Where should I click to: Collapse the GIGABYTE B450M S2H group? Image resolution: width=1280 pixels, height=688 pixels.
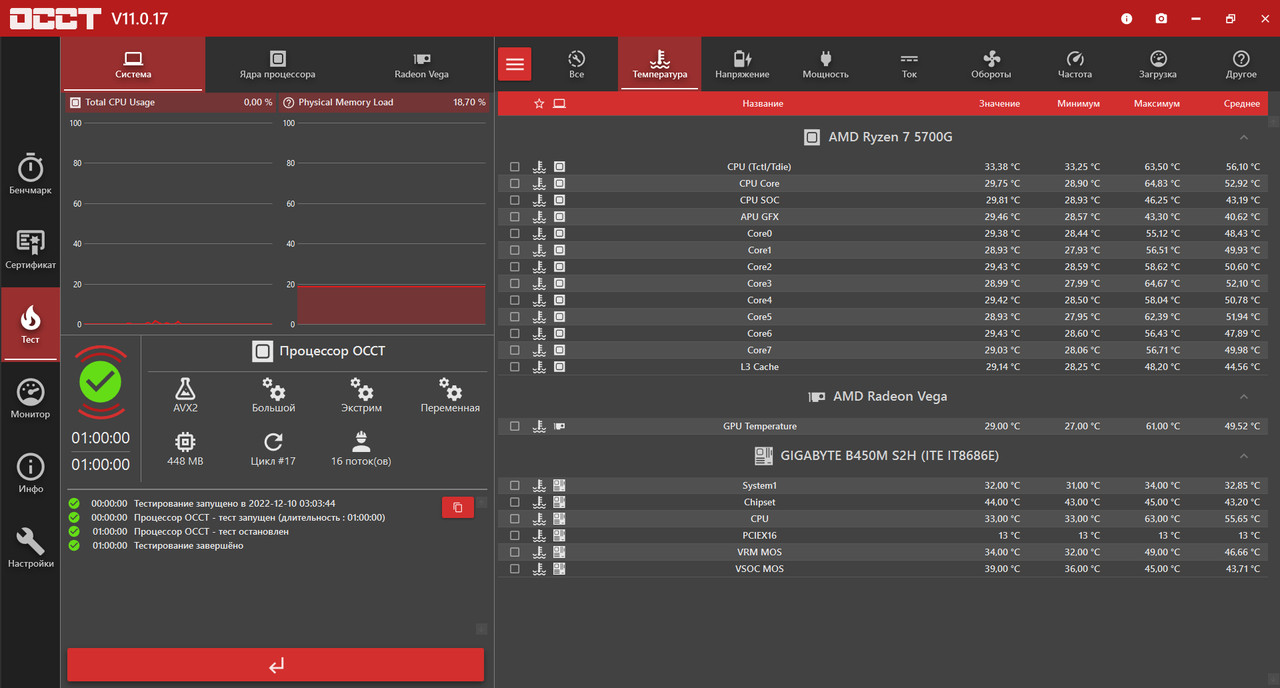pos(1244,456)
